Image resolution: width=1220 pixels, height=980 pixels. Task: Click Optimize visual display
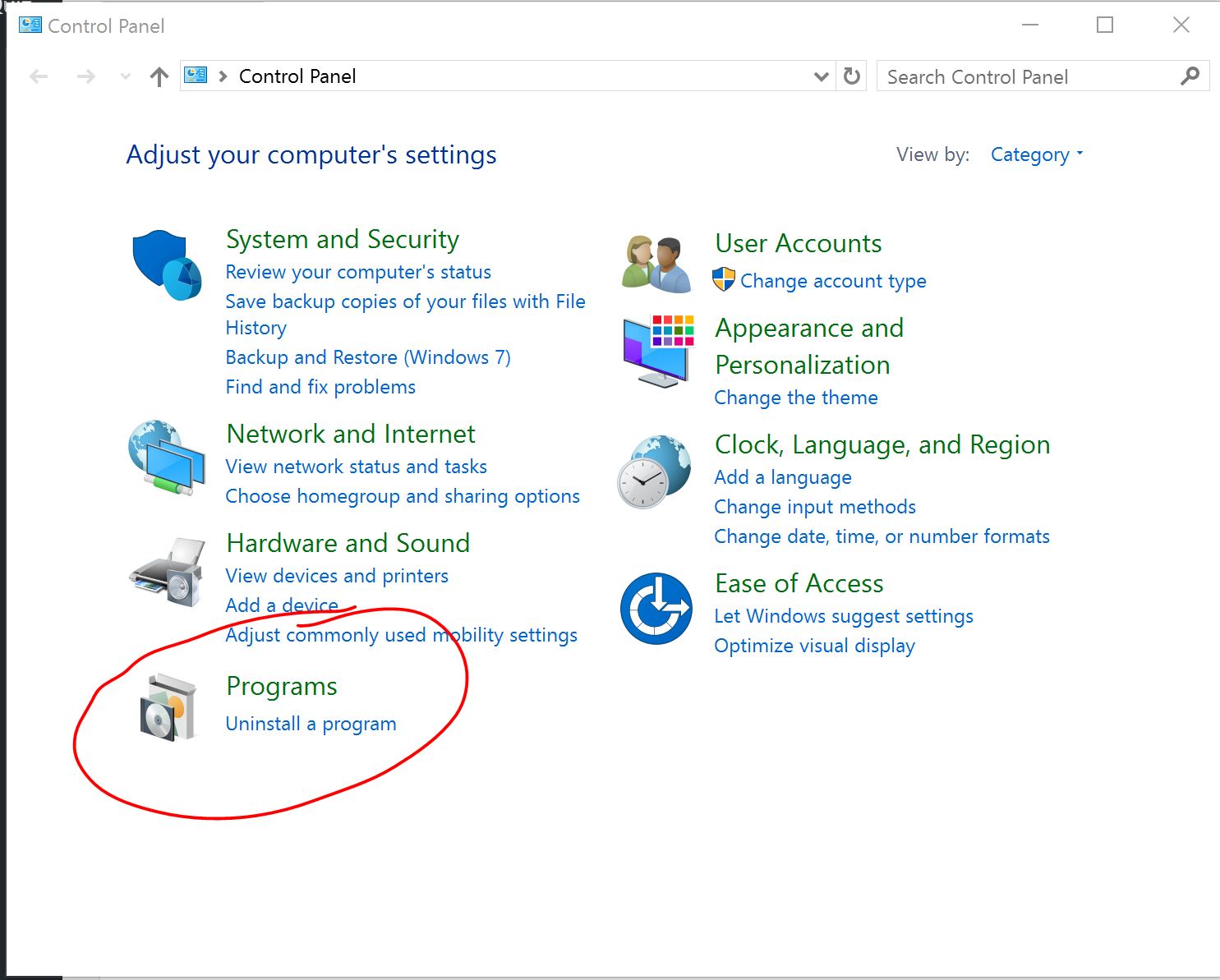point(815,646)
